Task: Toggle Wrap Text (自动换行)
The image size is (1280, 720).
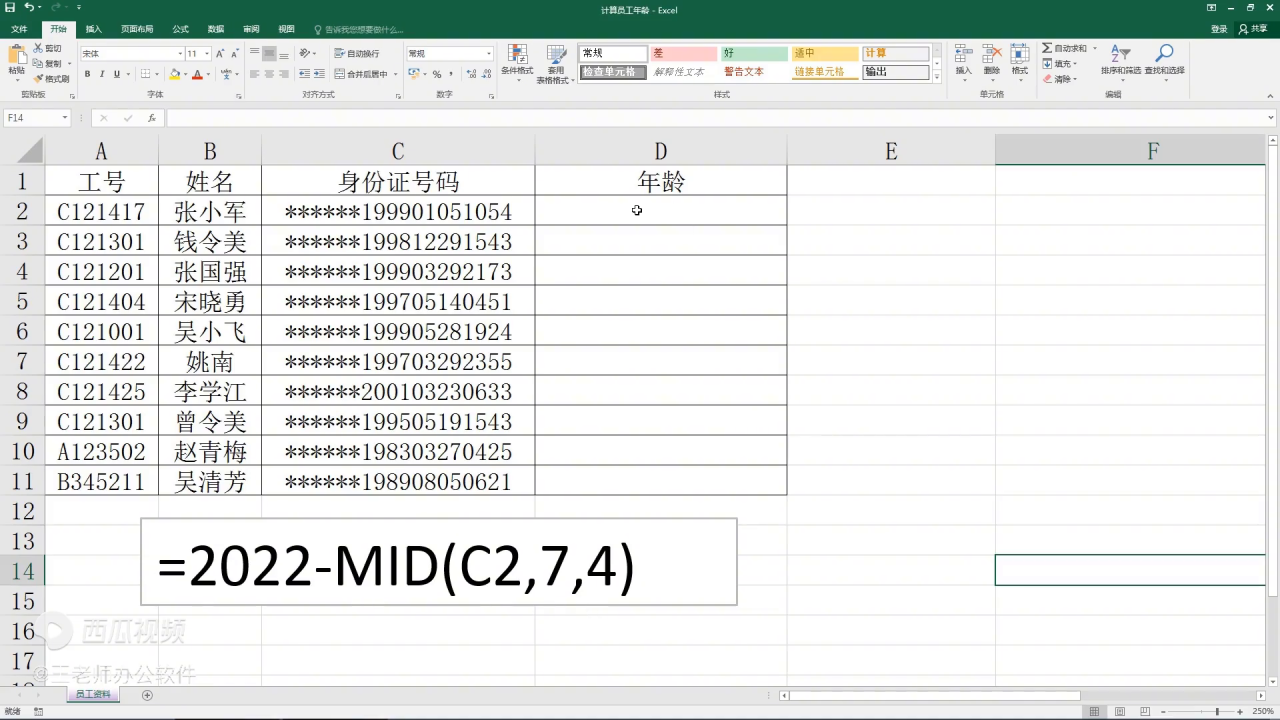Action: [357, 53]
